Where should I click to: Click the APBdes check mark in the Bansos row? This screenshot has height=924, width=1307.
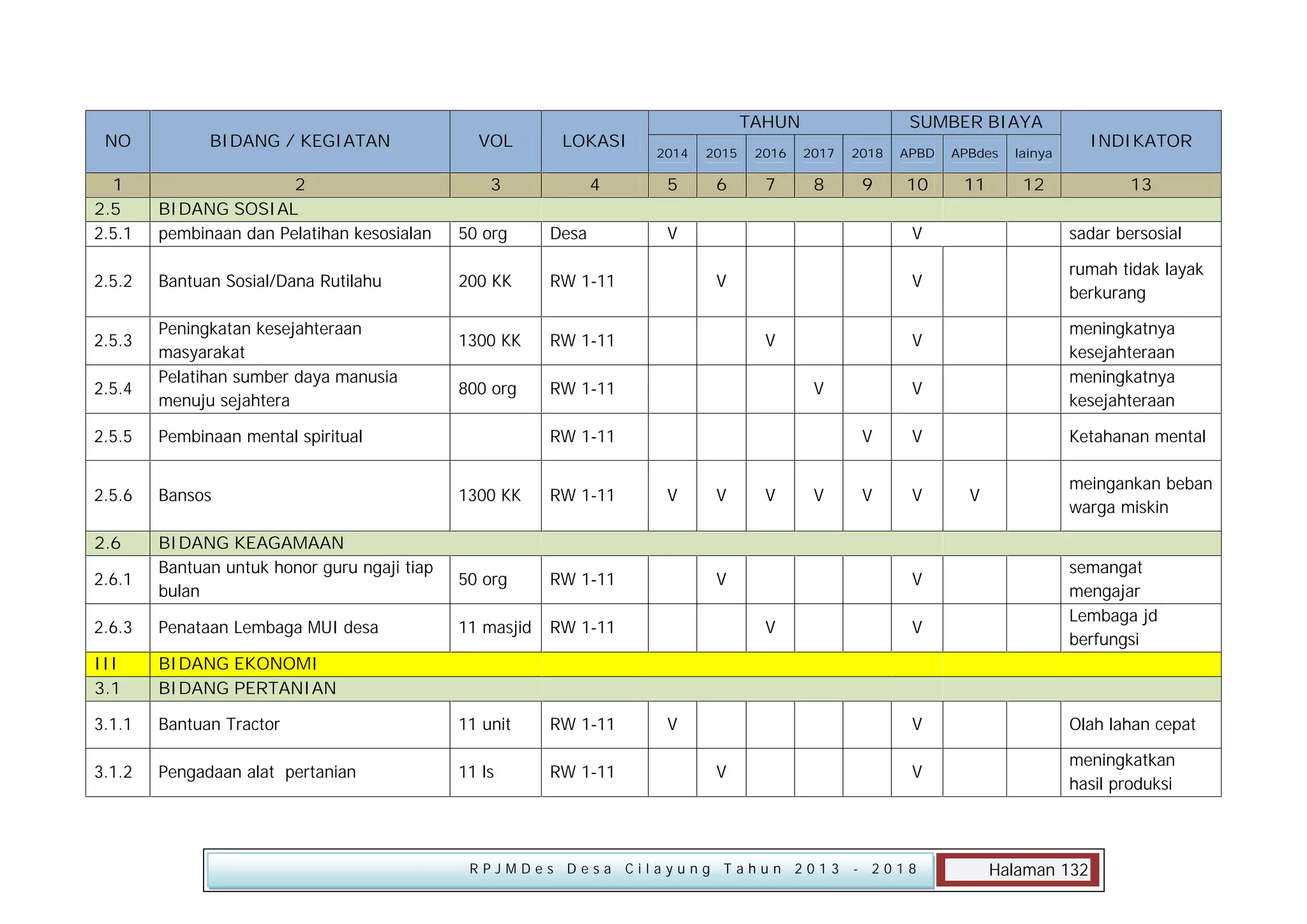pyautogui.click(x=974, y=495)
